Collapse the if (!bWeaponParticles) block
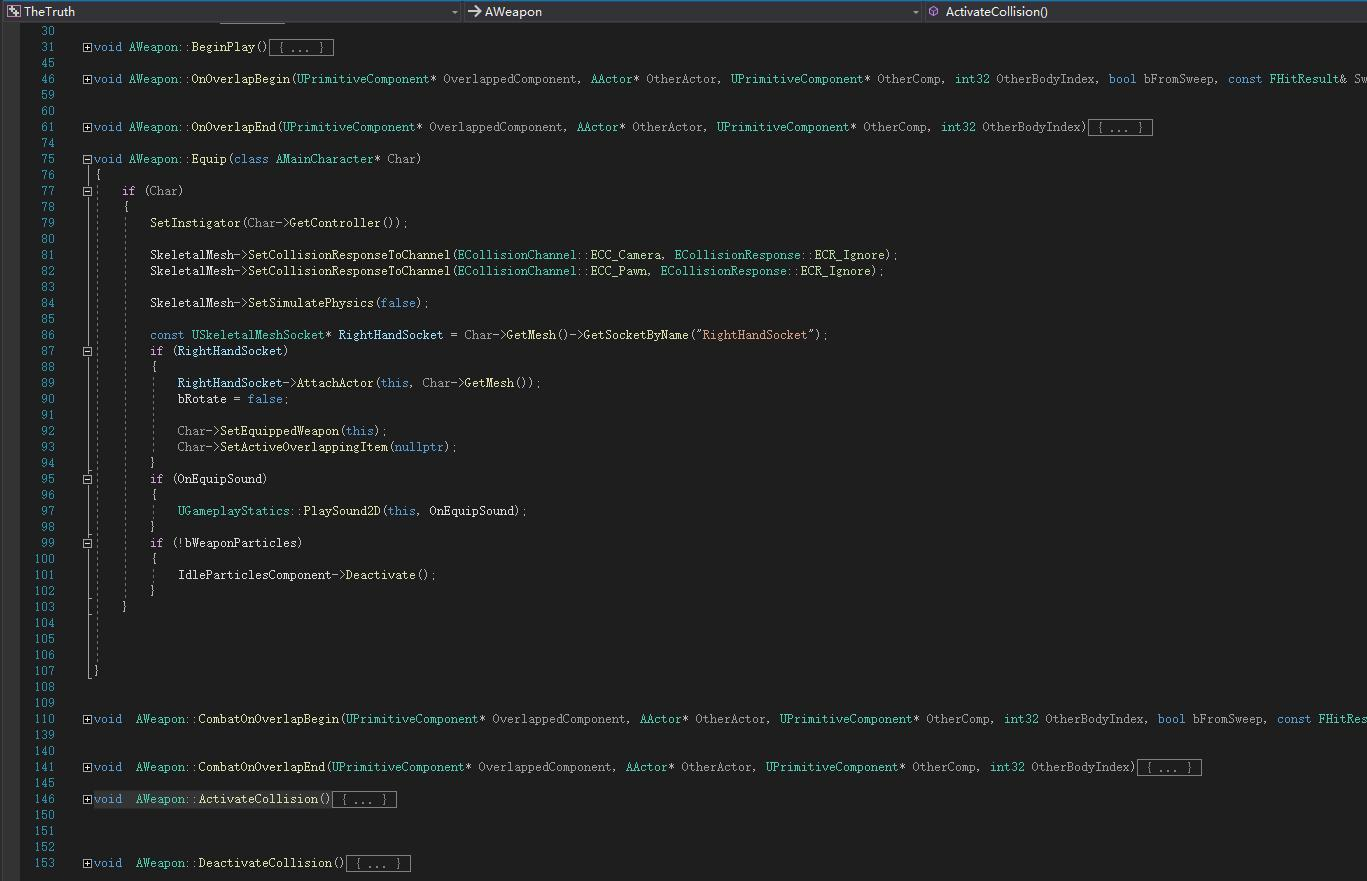 point(87,543)
